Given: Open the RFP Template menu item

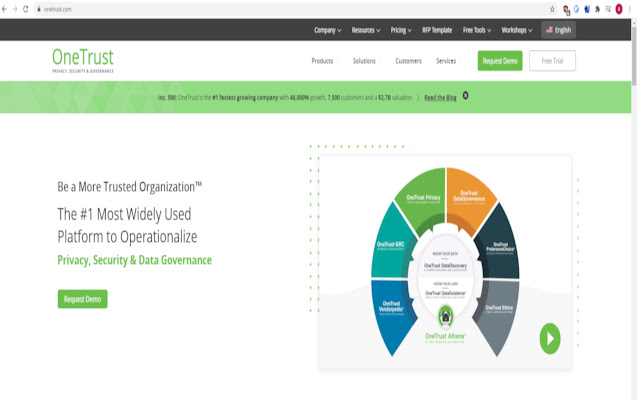Looking at the screenshot, I should pos(437,30).
